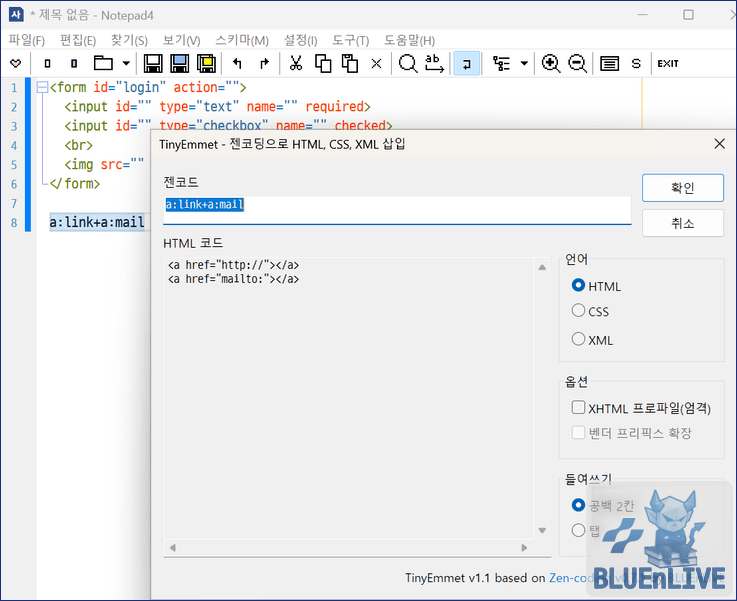The width and height of the screenshot is (737, 601).
Task: Click the Find magnifier toolbar icon
Action: tap(408, 63)
